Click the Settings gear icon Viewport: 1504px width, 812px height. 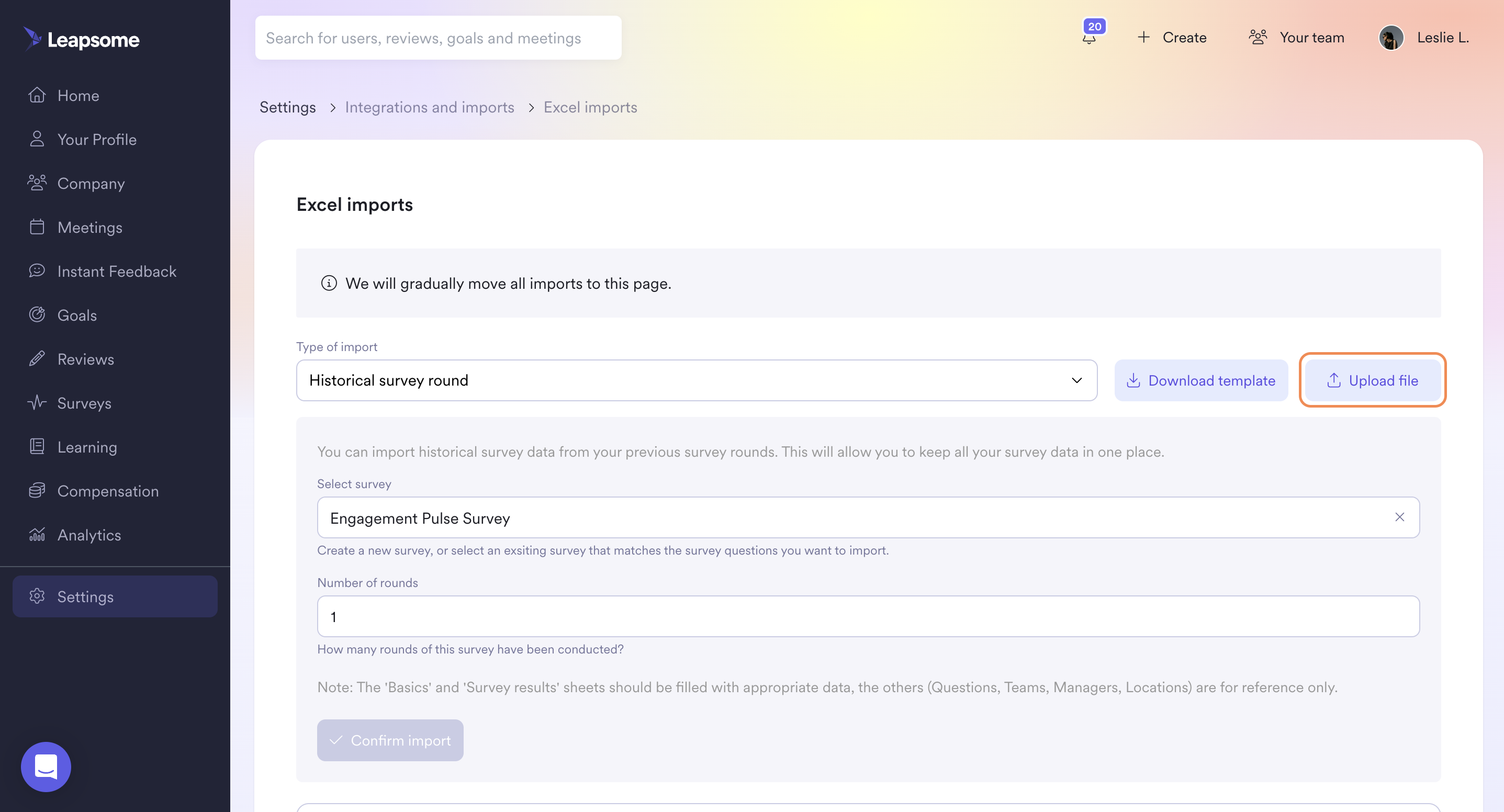tap(37, 596)
